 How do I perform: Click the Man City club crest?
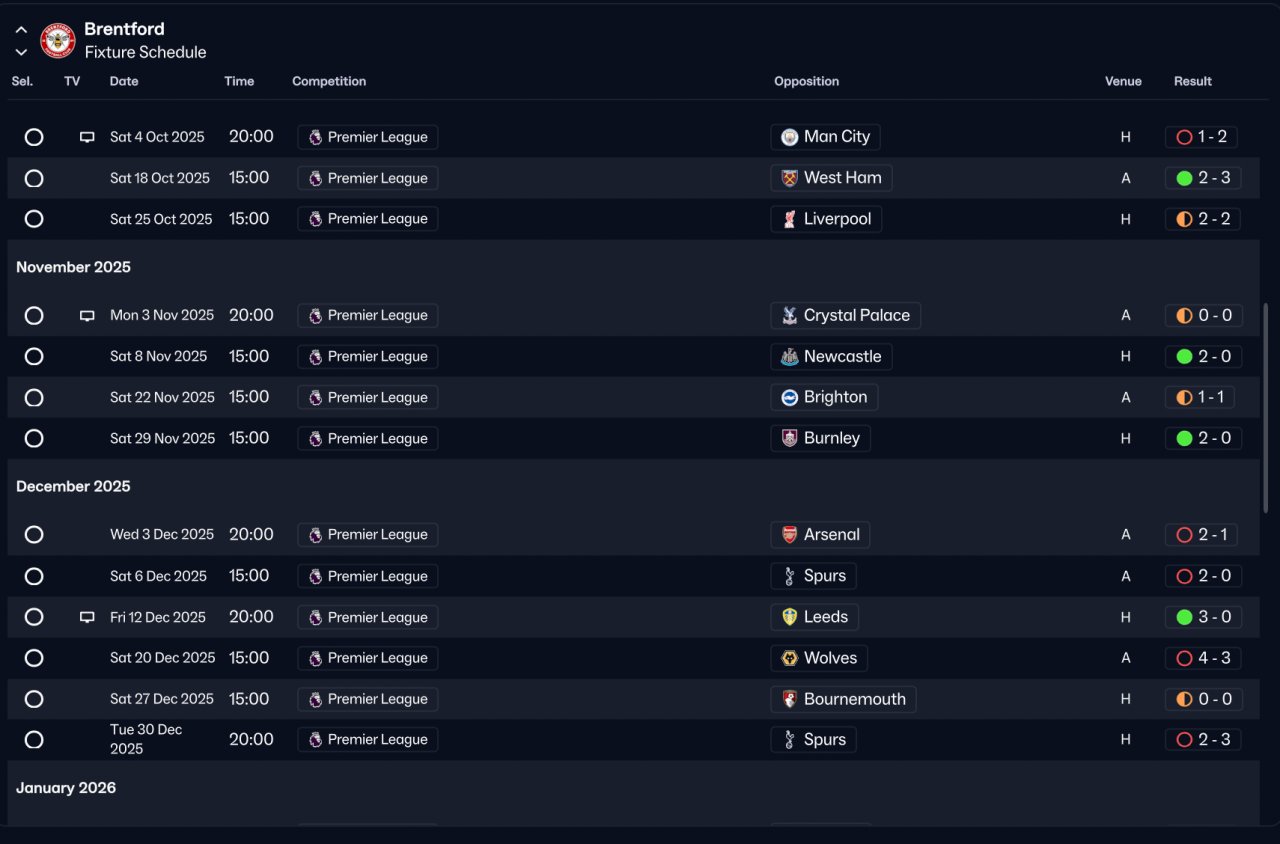coord(790,137)
